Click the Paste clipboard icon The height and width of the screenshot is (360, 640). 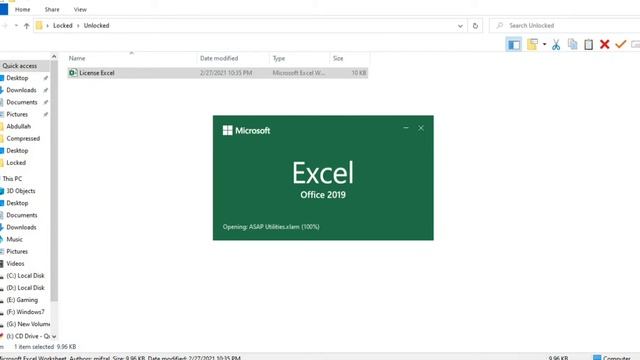point(589,44)
